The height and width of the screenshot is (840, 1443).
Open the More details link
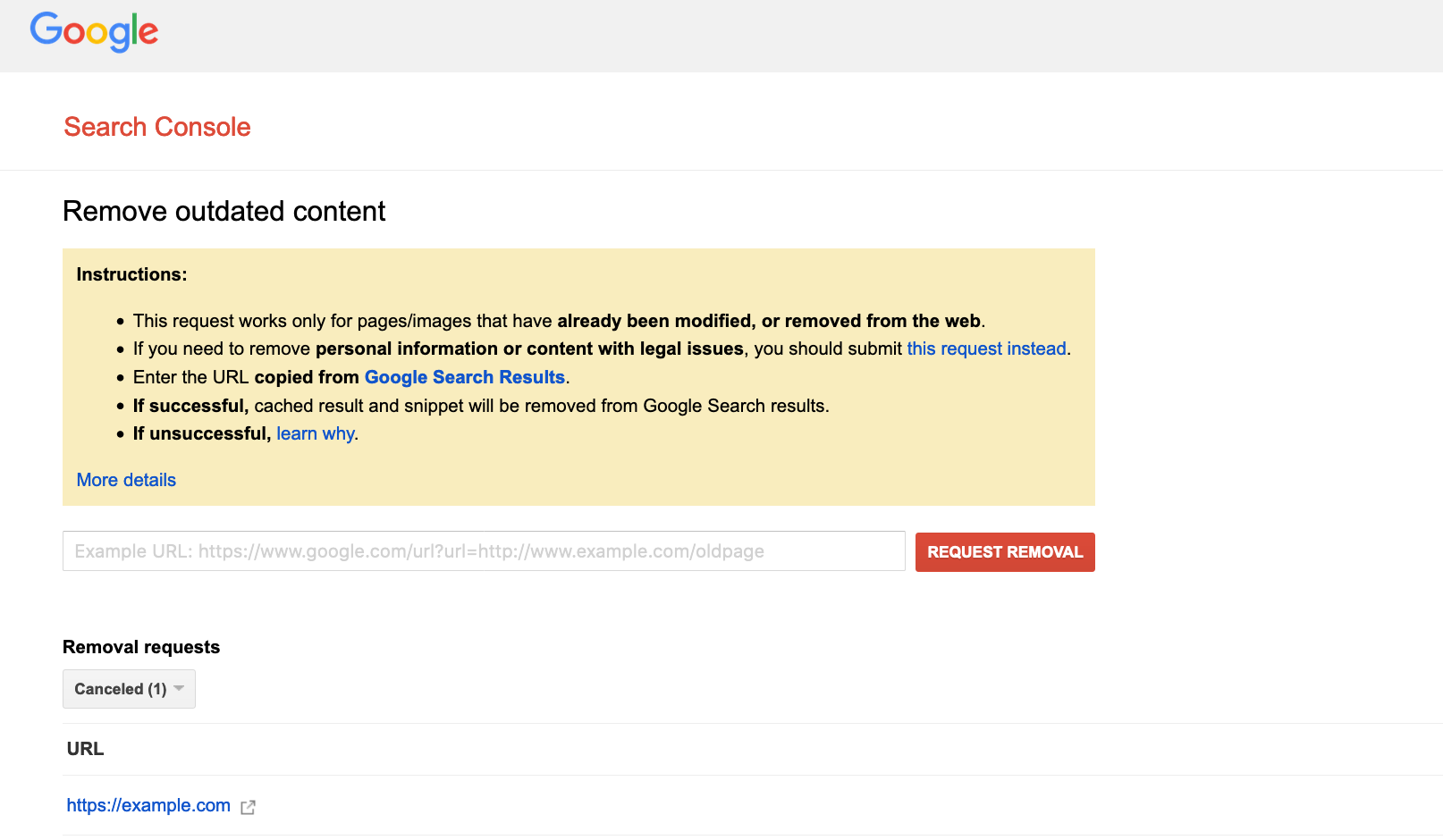click(126, 480)
